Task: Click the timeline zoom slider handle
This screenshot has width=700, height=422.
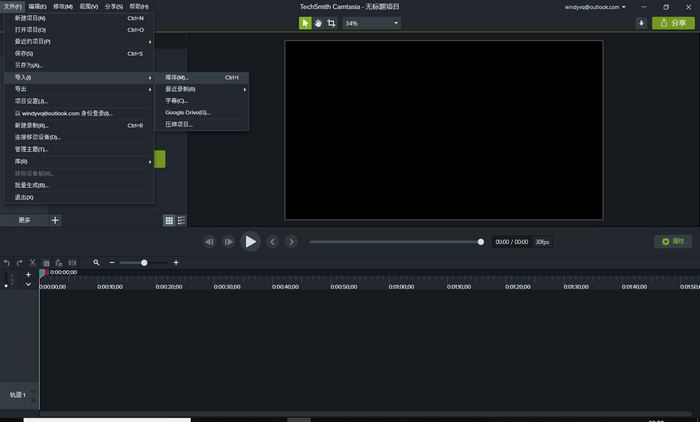Action: pos(144,263)
